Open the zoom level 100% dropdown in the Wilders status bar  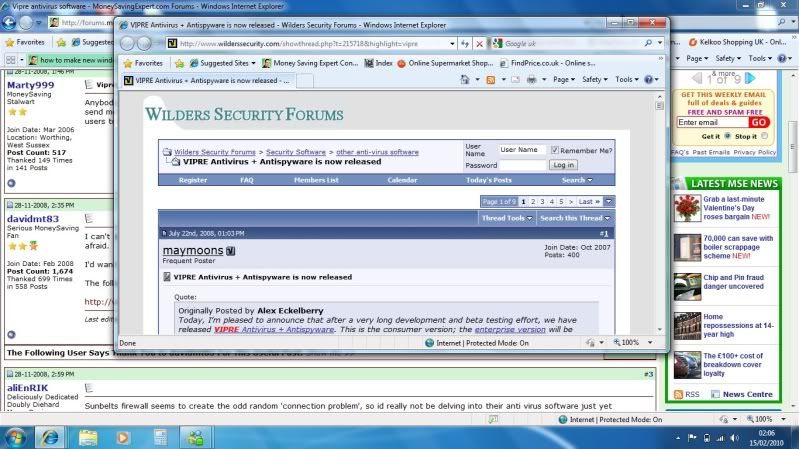point(650,343)
